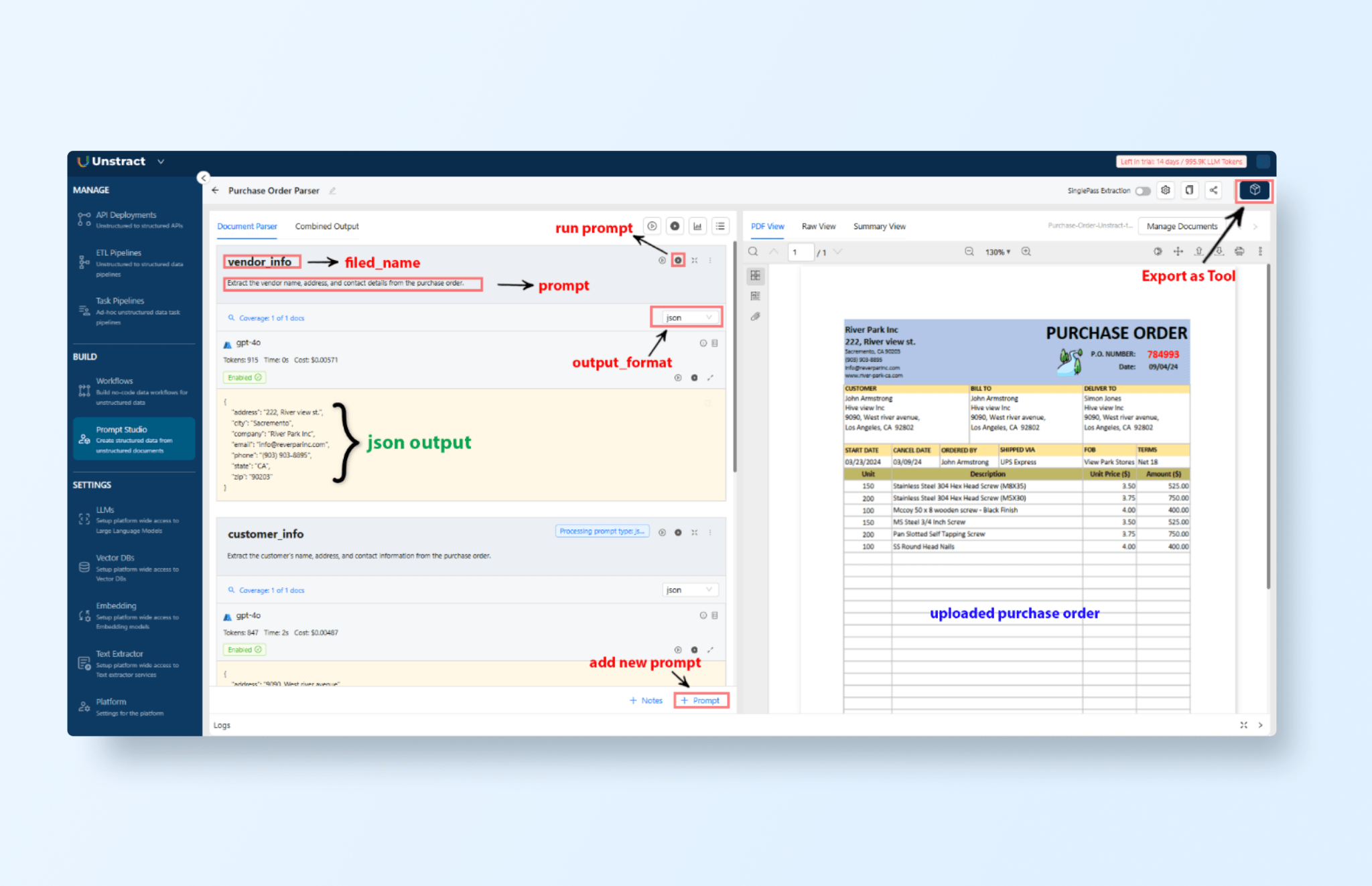
Task: Click the + Prompt button to add a prompt
Action: click(x=701, y=700)
